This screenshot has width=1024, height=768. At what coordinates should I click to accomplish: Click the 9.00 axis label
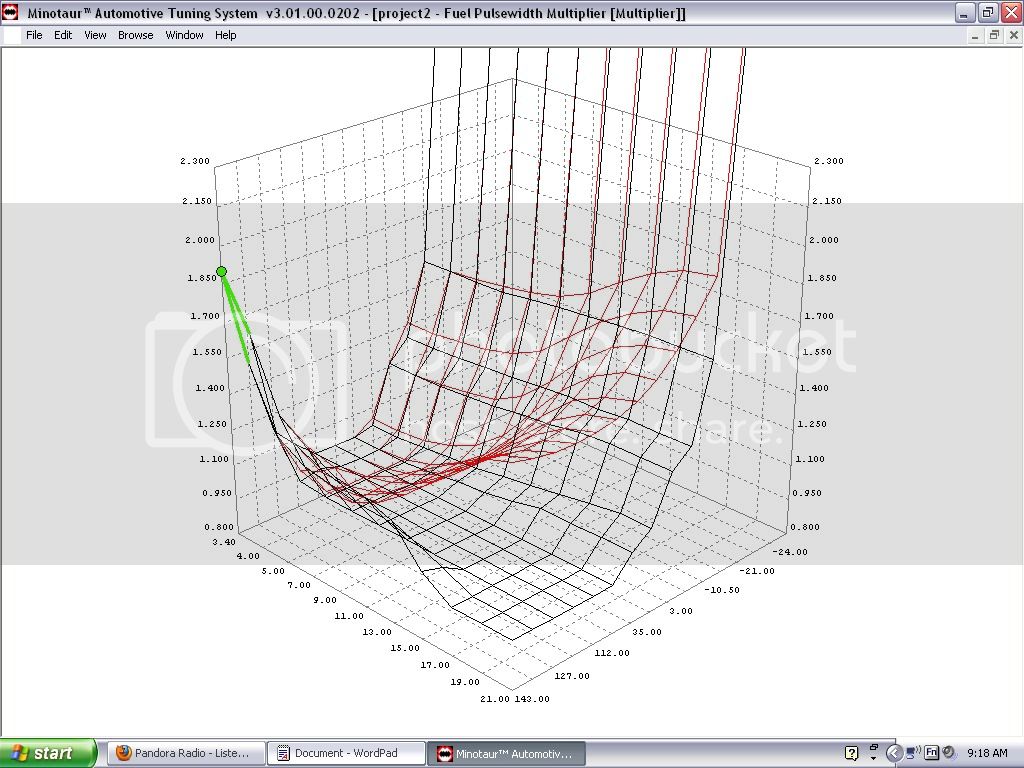click(x=325, y=600)
